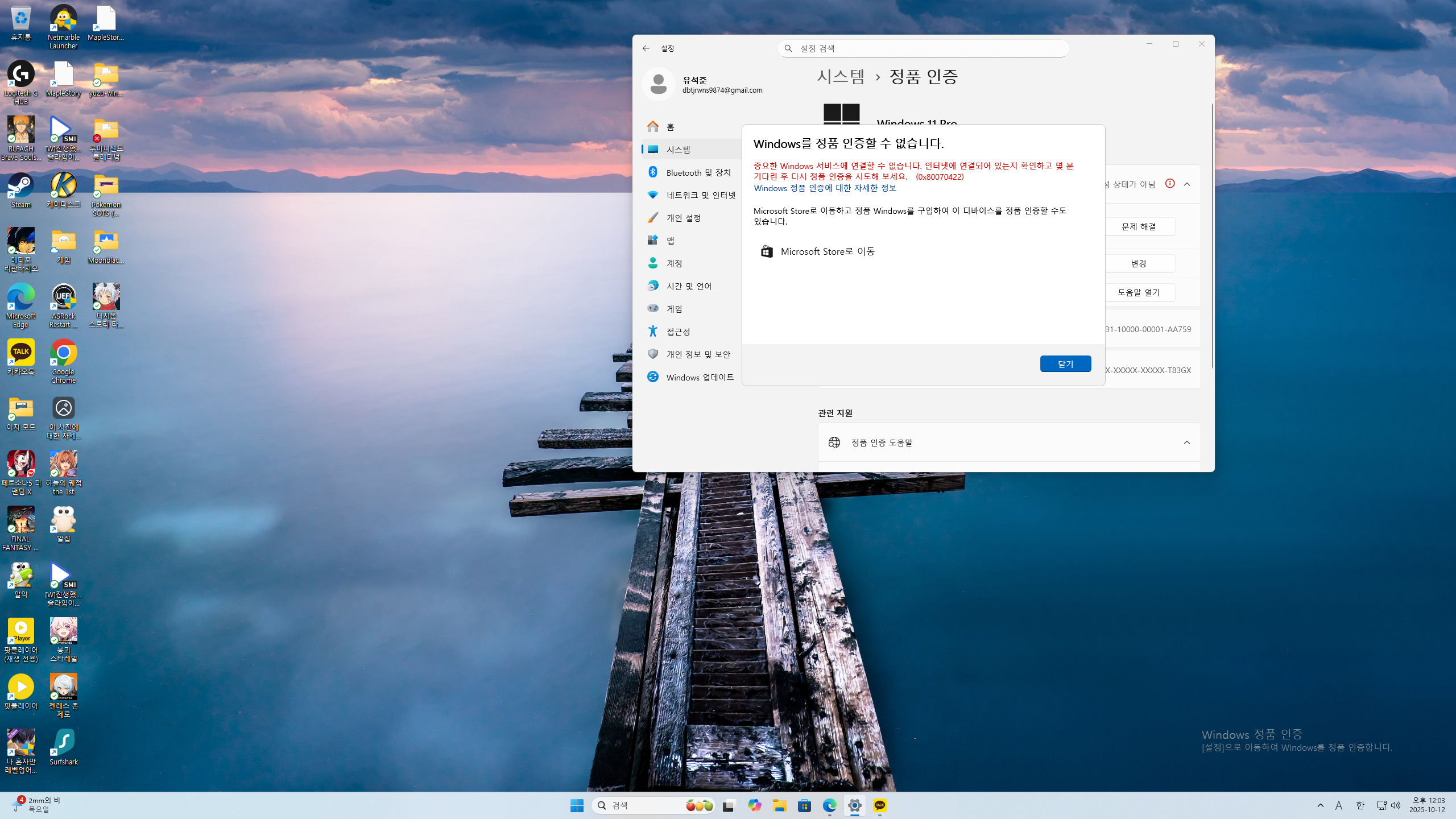Open KakaoTalk from the taskbar

pos(879,805)
